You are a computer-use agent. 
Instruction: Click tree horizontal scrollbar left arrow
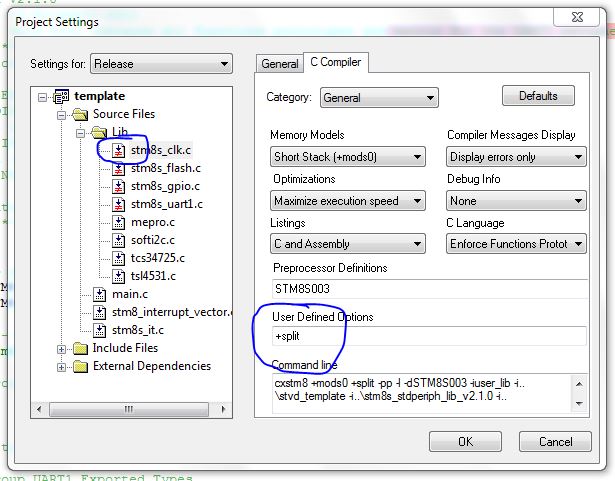click(x=39, y=409)
